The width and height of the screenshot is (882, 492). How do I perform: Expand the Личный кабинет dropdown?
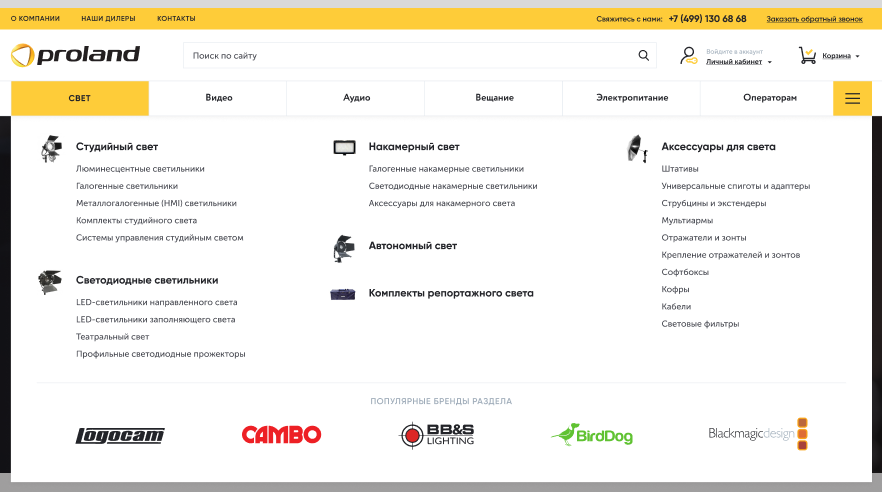pos(738,61)
